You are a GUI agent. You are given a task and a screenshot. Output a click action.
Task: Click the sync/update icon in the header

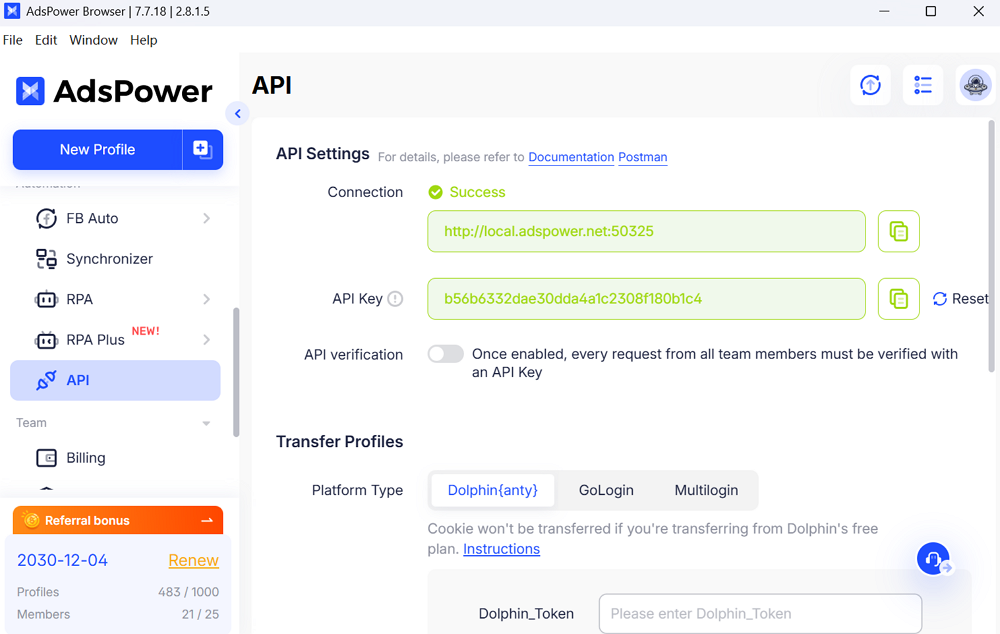point(870,85)
